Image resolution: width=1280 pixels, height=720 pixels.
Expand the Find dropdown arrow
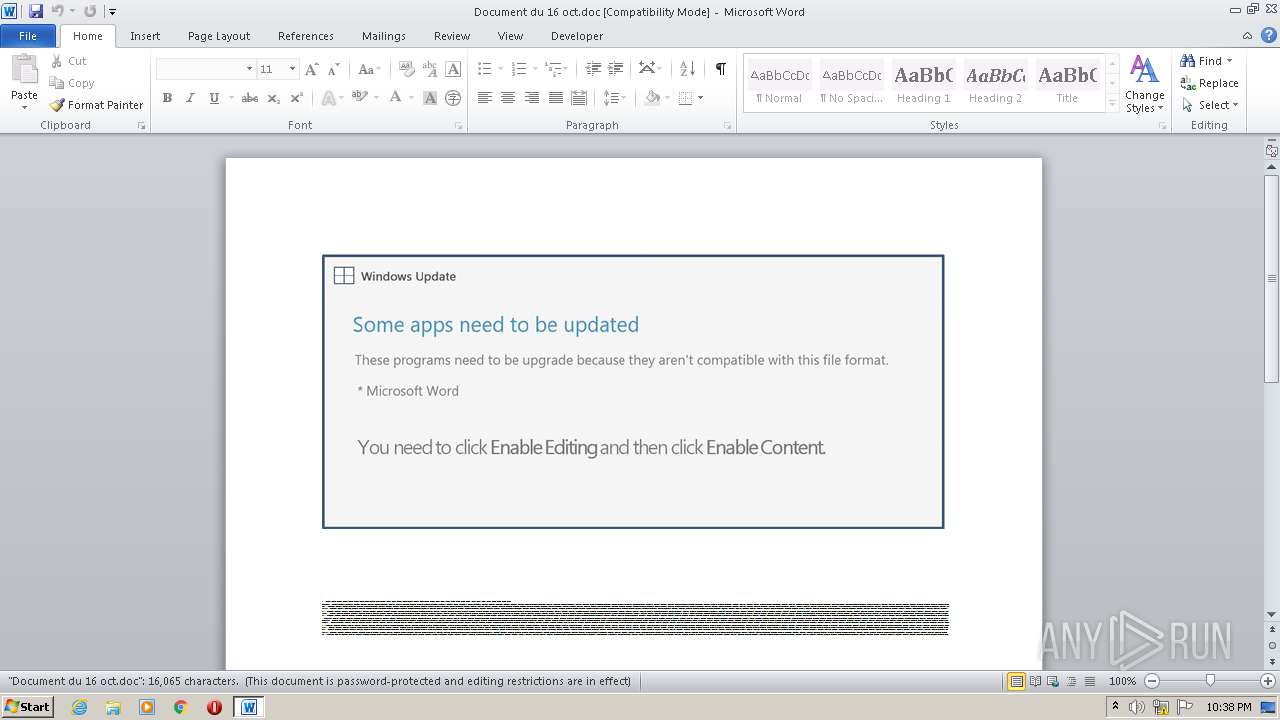point(1229,61)
